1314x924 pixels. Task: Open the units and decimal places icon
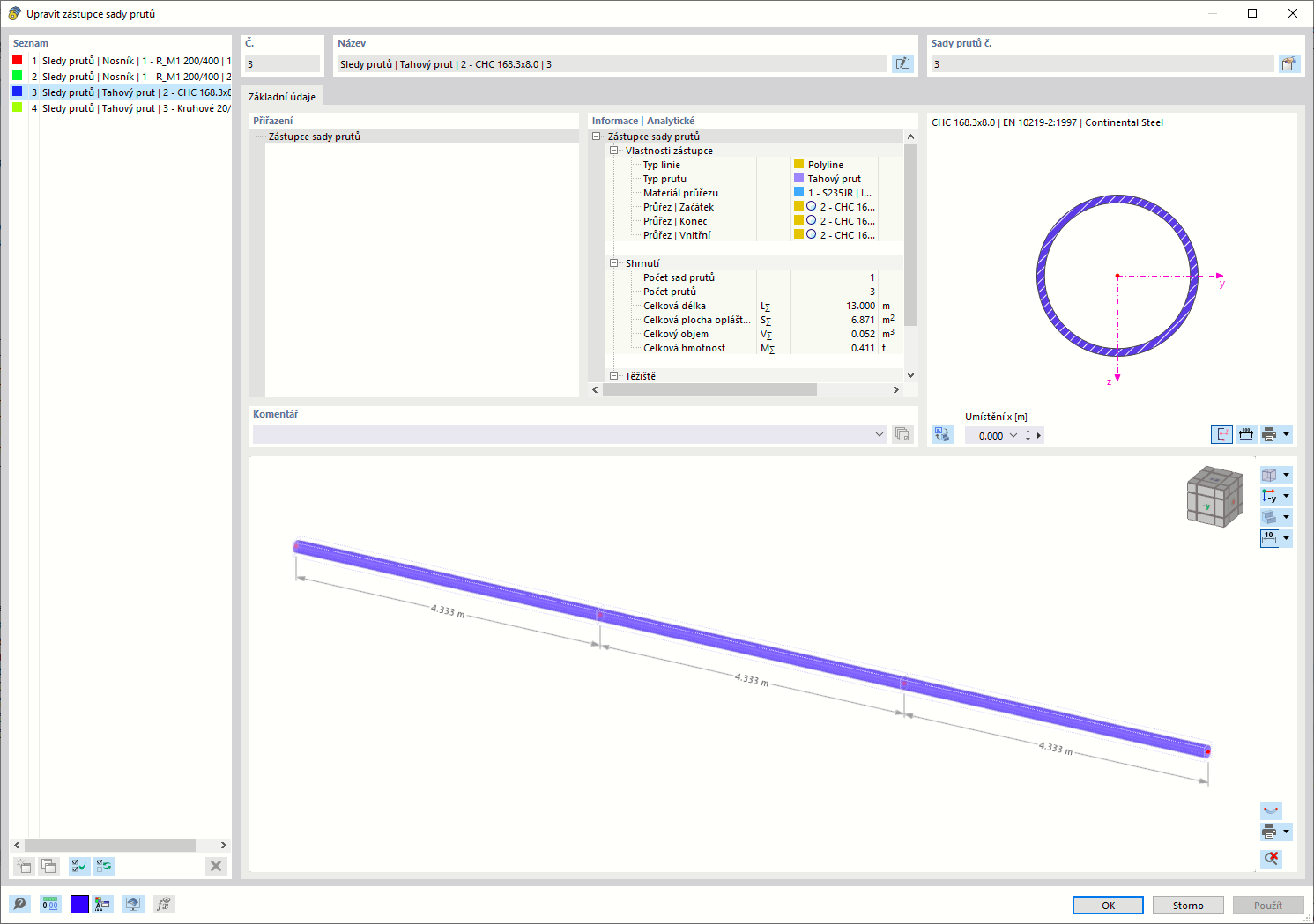coord(50,904)
